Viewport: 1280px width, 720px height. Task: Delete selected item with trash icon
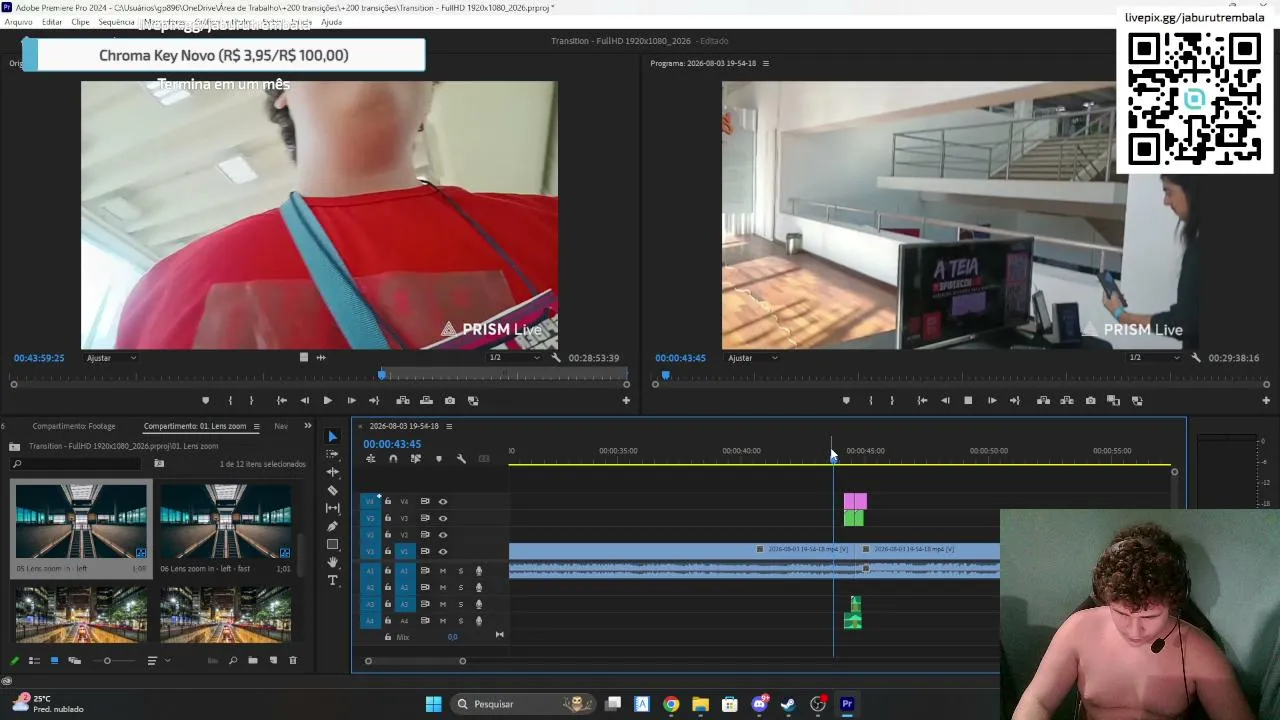pos(293,660)
